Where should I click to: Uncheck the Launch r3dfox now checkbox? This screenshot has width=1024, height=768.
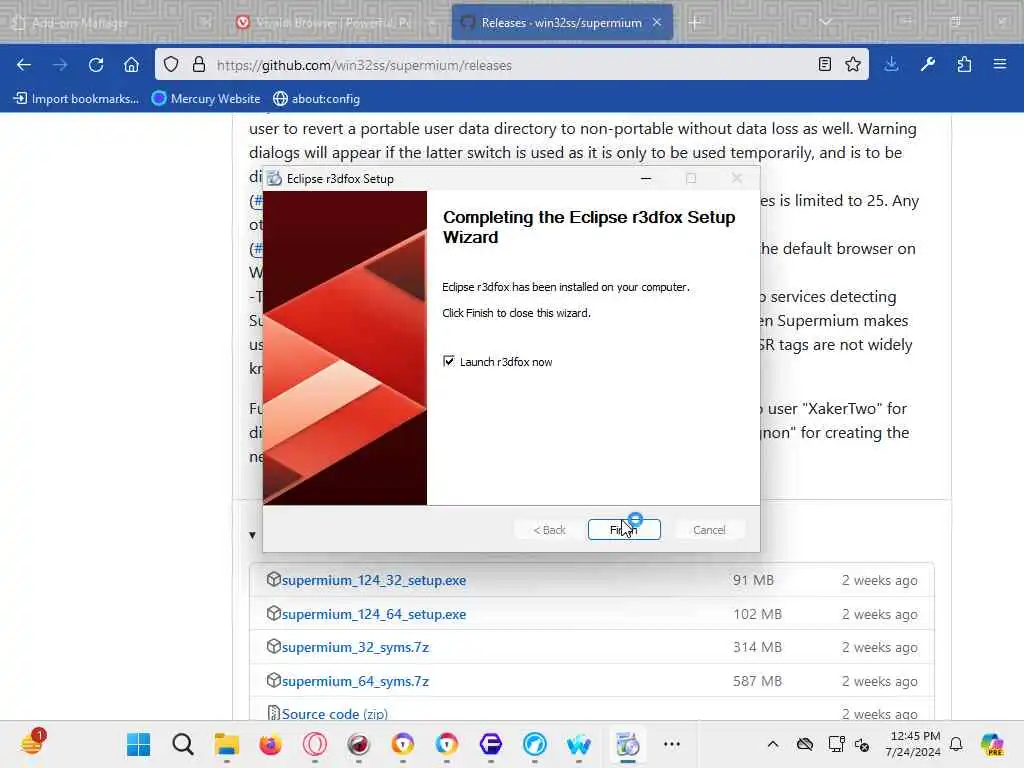click(x=449, y=361)
